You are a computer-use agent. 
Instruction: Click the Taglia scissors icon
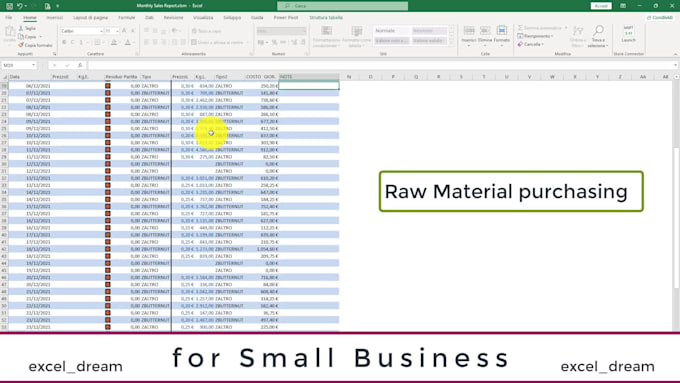click(21, 28)
